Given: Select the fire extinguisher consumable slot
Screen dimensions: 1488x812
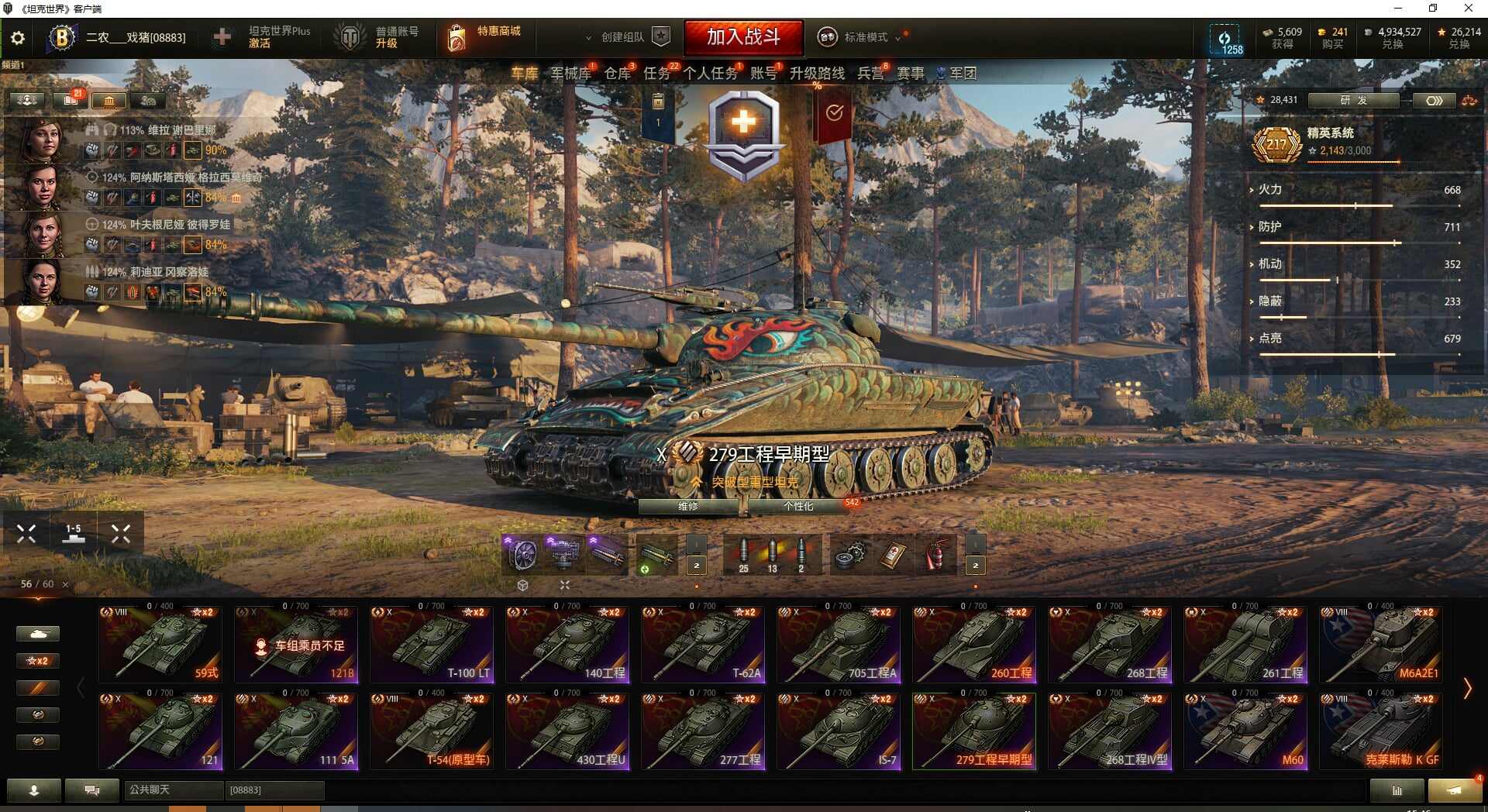Looking at the screenshot, I should click(935, 556).
